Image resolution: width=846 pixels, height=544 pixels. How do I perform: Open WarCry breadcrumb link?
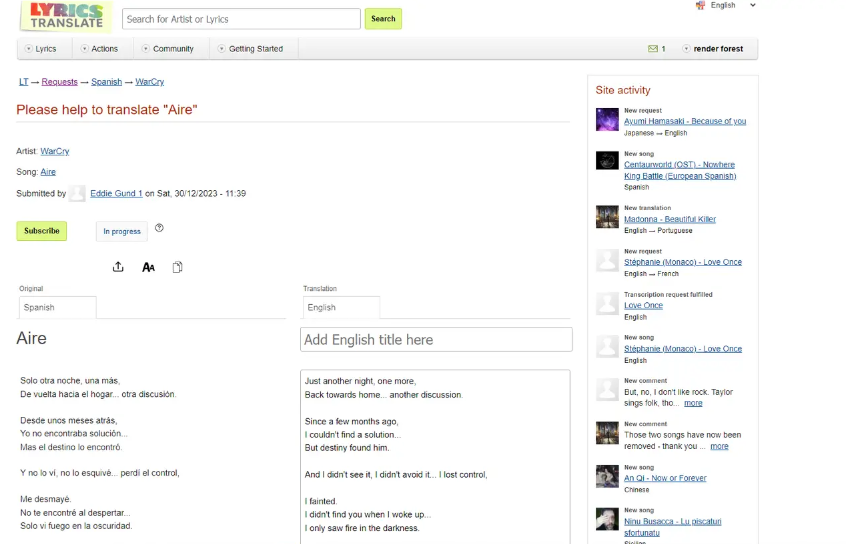pos(149,82)
